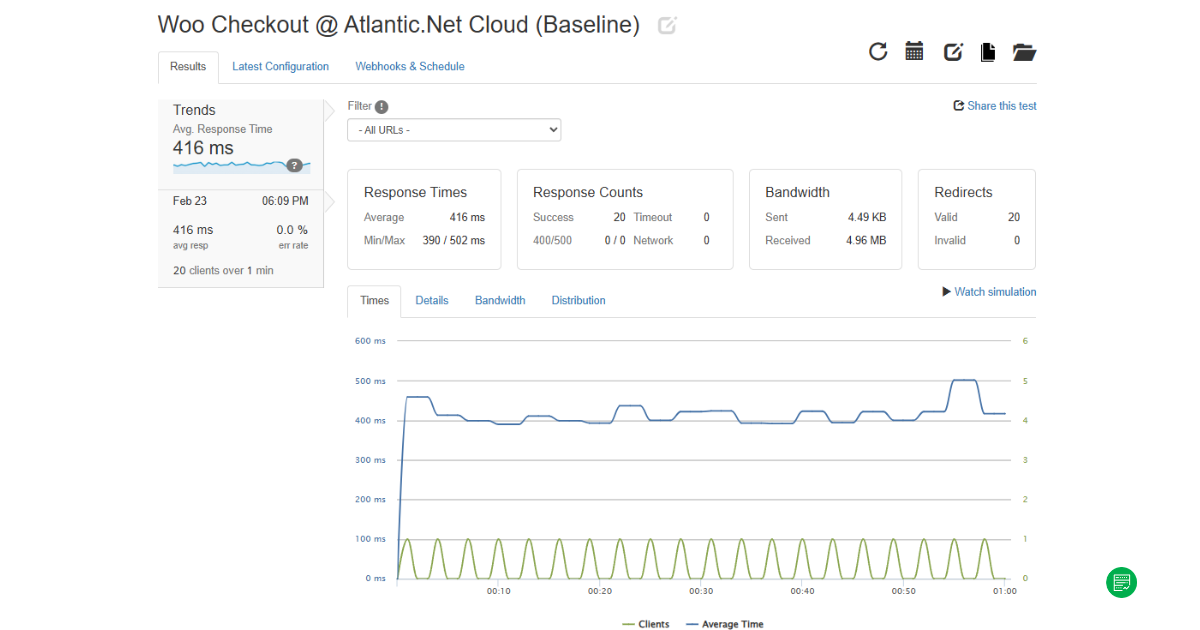Click the copy test document icon
This screenshot has width=1200, height=630.
click(988, 52)
